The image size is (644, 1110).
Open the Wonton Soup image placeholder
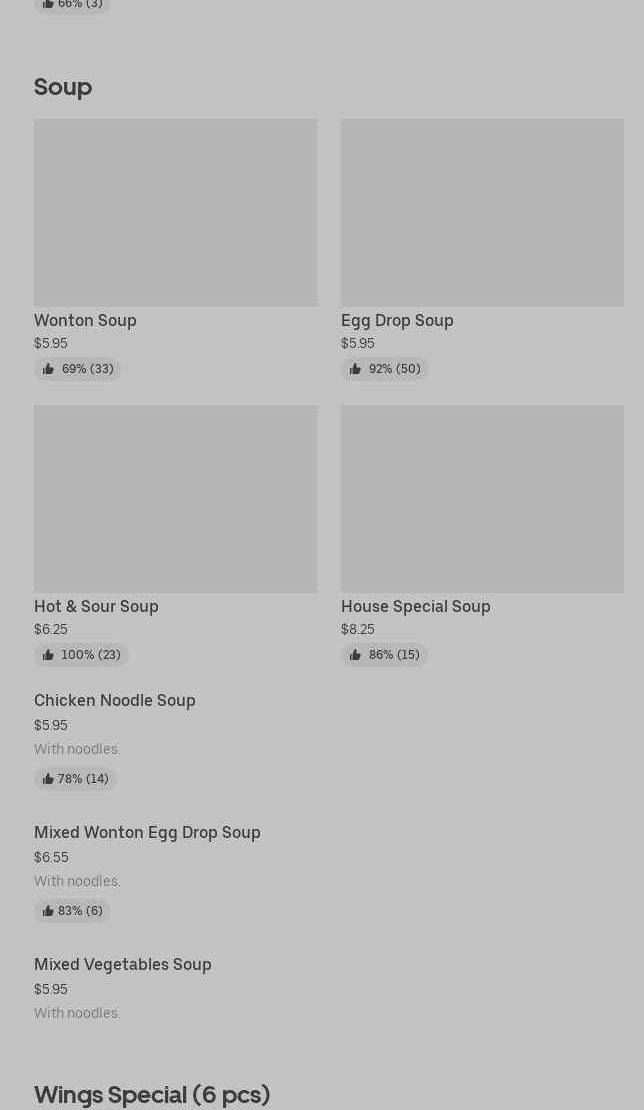click(x=175, y=212)
